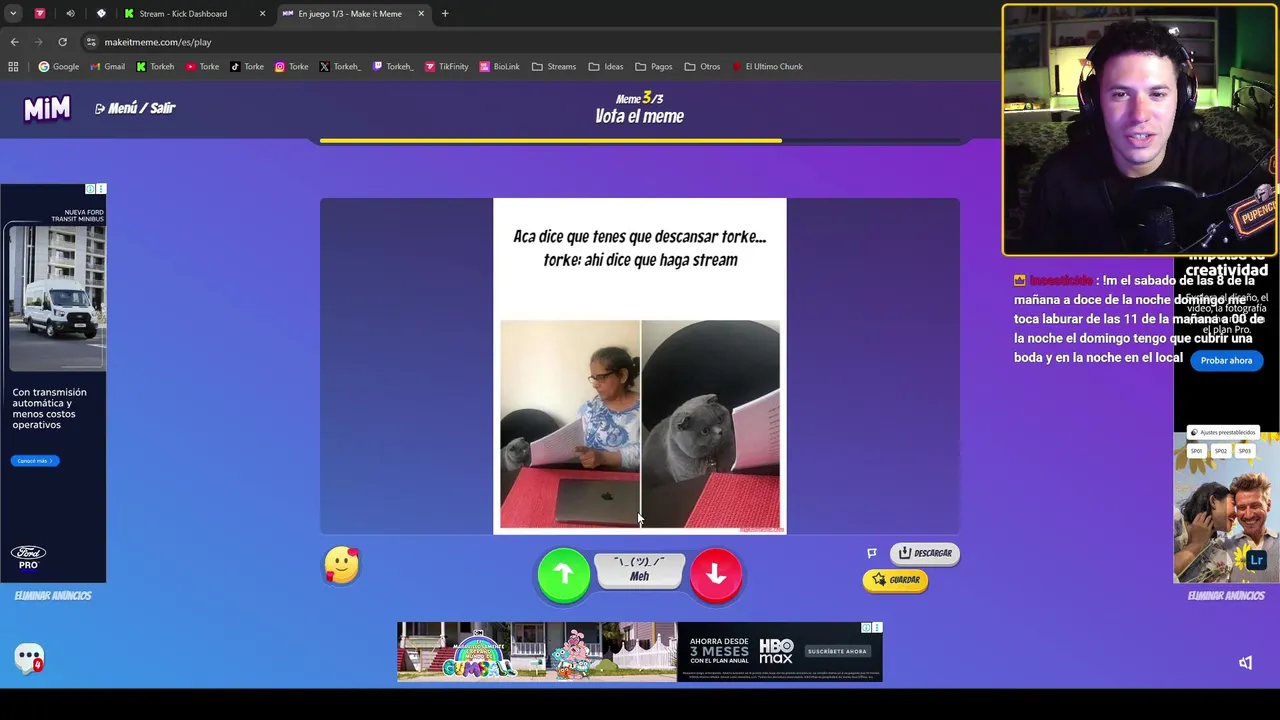
Task: Click Probar ahora ad button
Action: (1226, 361)
